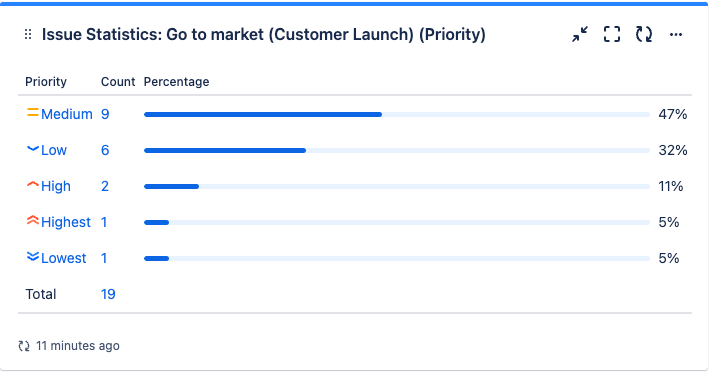The height and width of the screenshot is (373, 710).
Task: Open Low priority issues link
Action: pos(54,150)
